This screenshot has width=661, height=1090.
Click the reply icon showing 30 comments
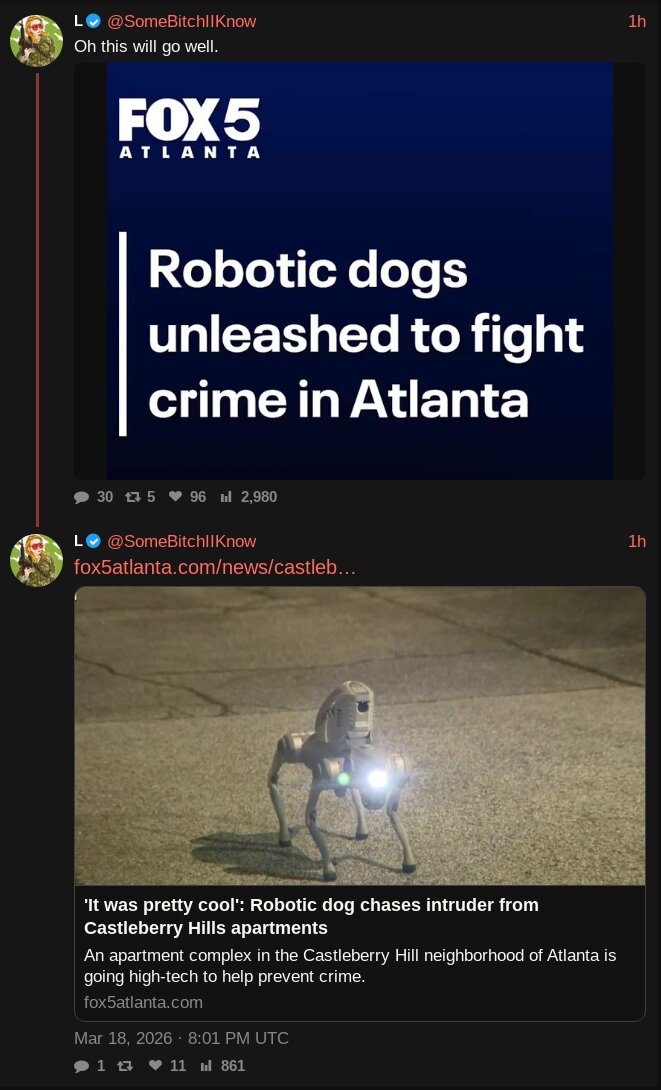coord(81,497)
